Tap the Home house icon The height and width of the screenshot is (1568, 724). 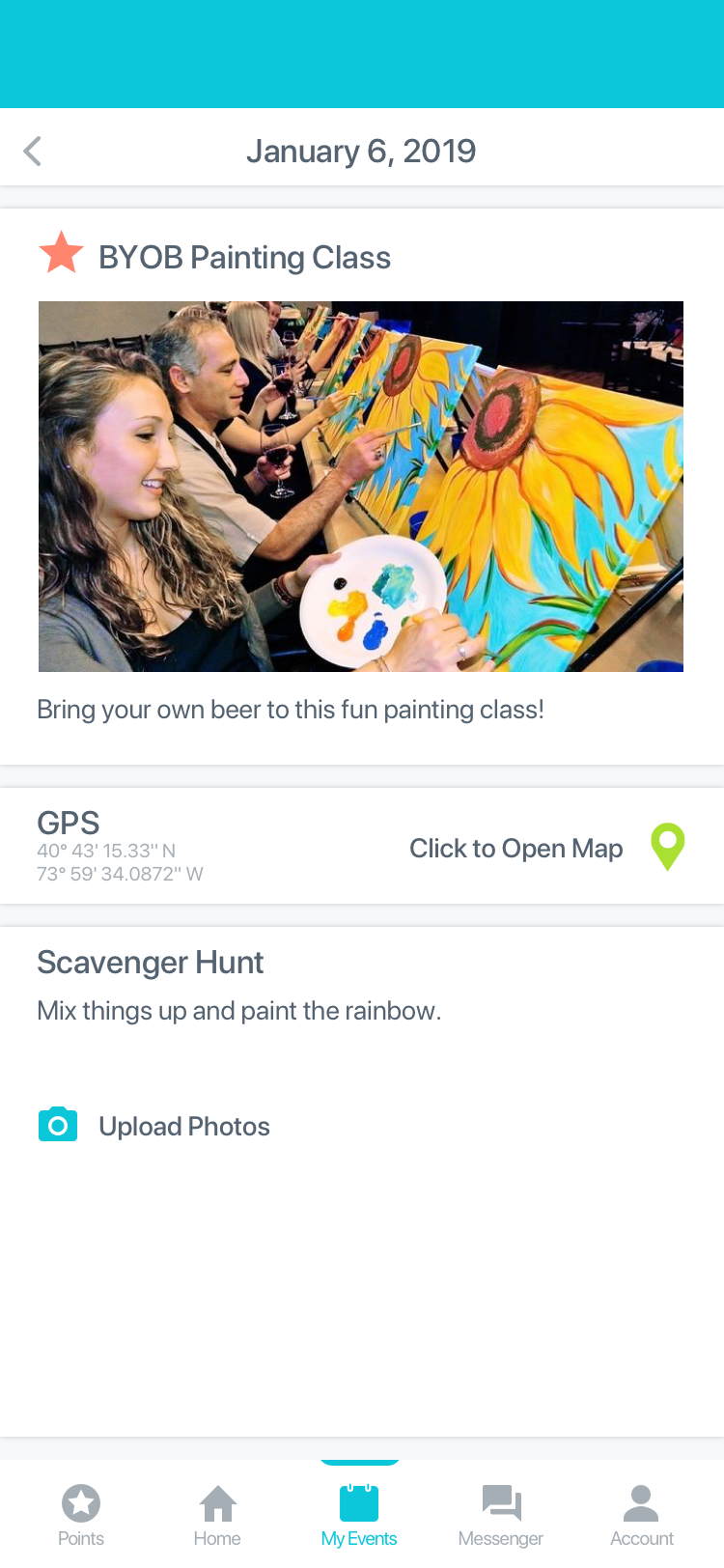(x=218, y=1503)
